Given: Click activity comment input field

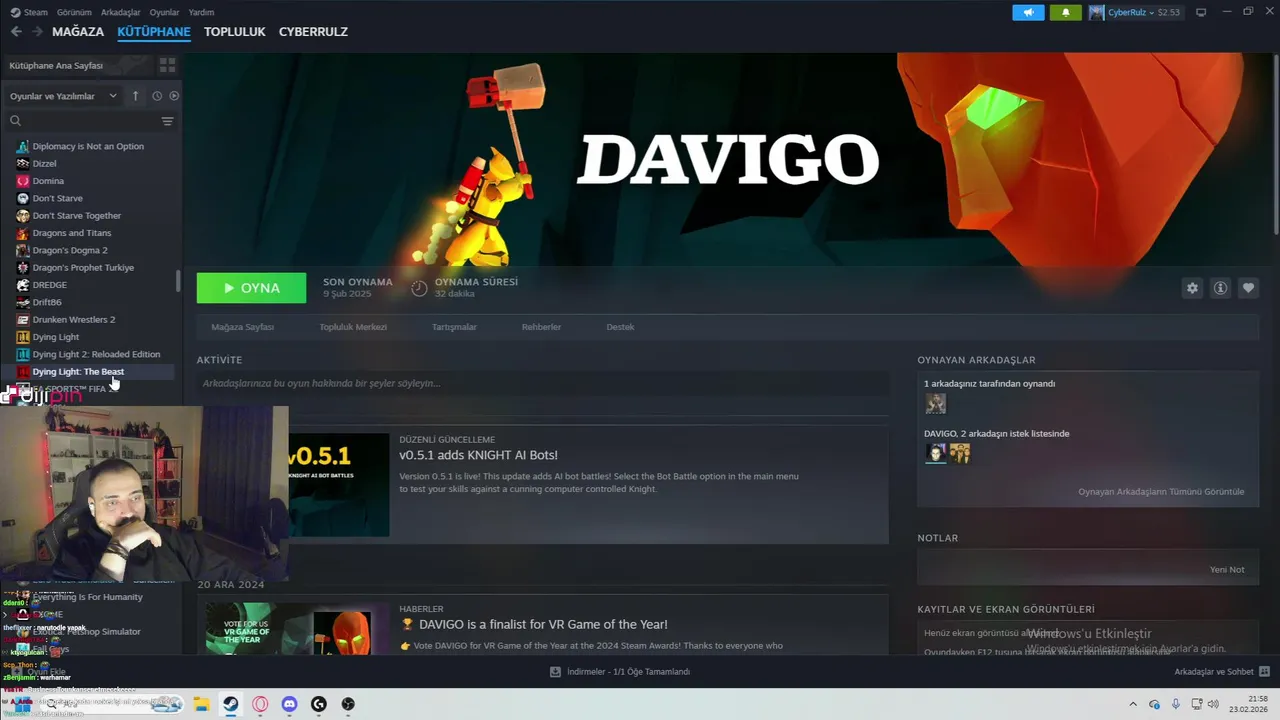Looking at the screenshot, I should (542, 383).
